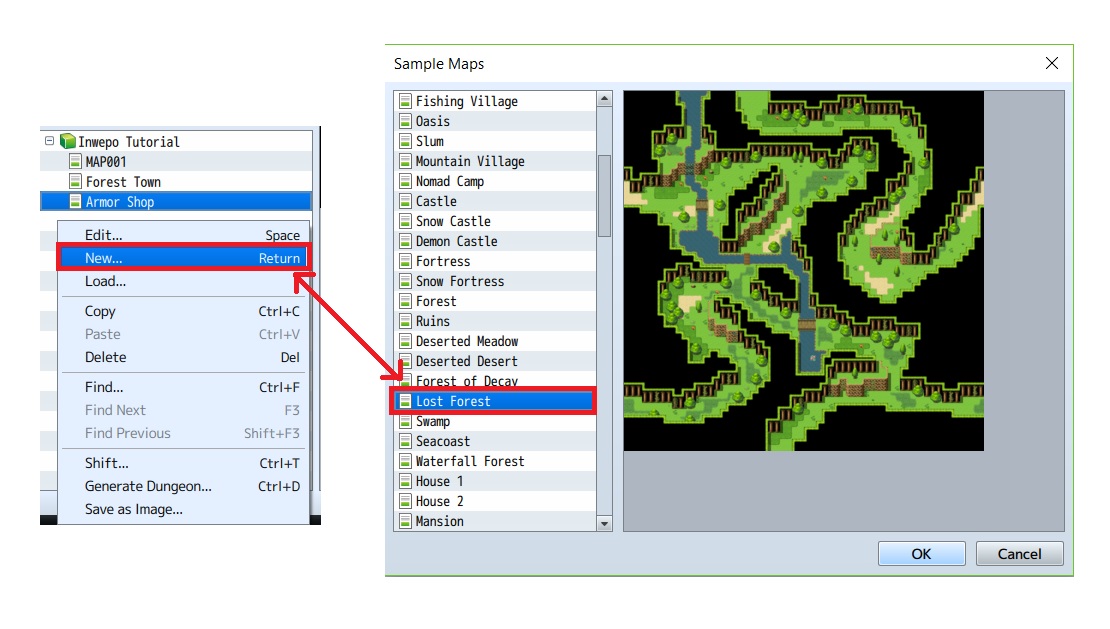Click the sample list scroll-down arrow

(605, 524)
